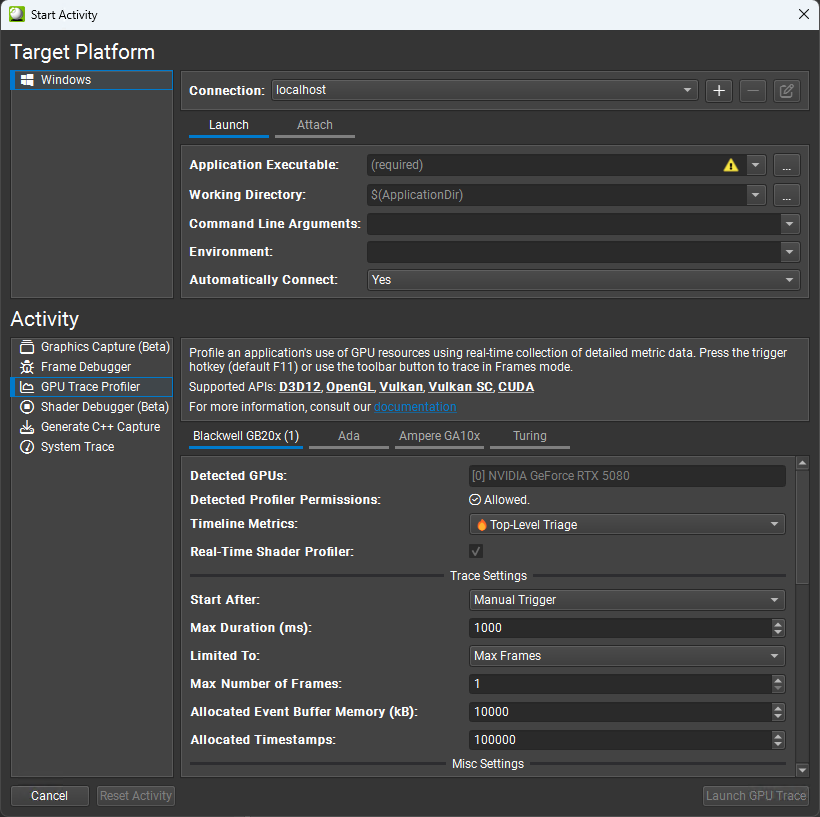Expand the Start After dropdown
Screen dimensions: 820x817
coord(627,600)
